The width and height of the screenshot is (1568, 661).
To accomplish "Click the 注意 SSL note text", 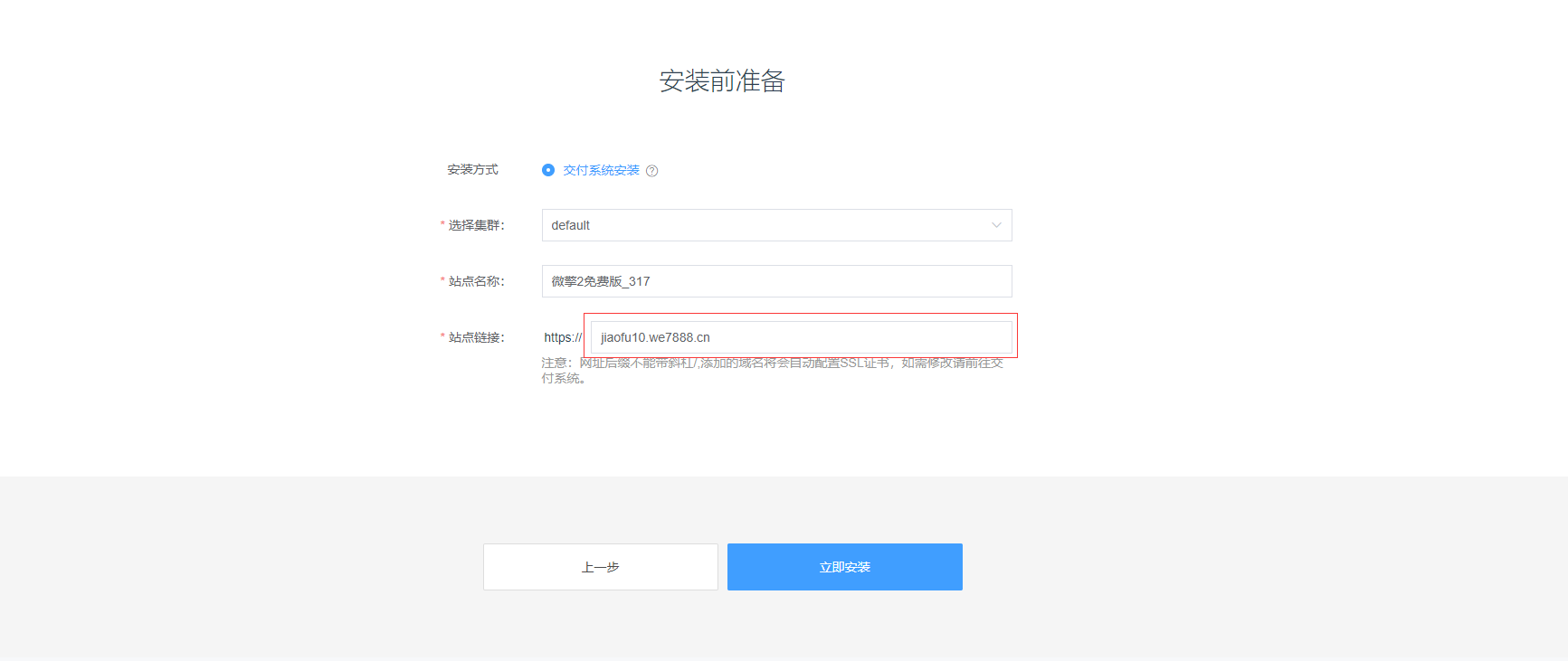I will [773, 371].
